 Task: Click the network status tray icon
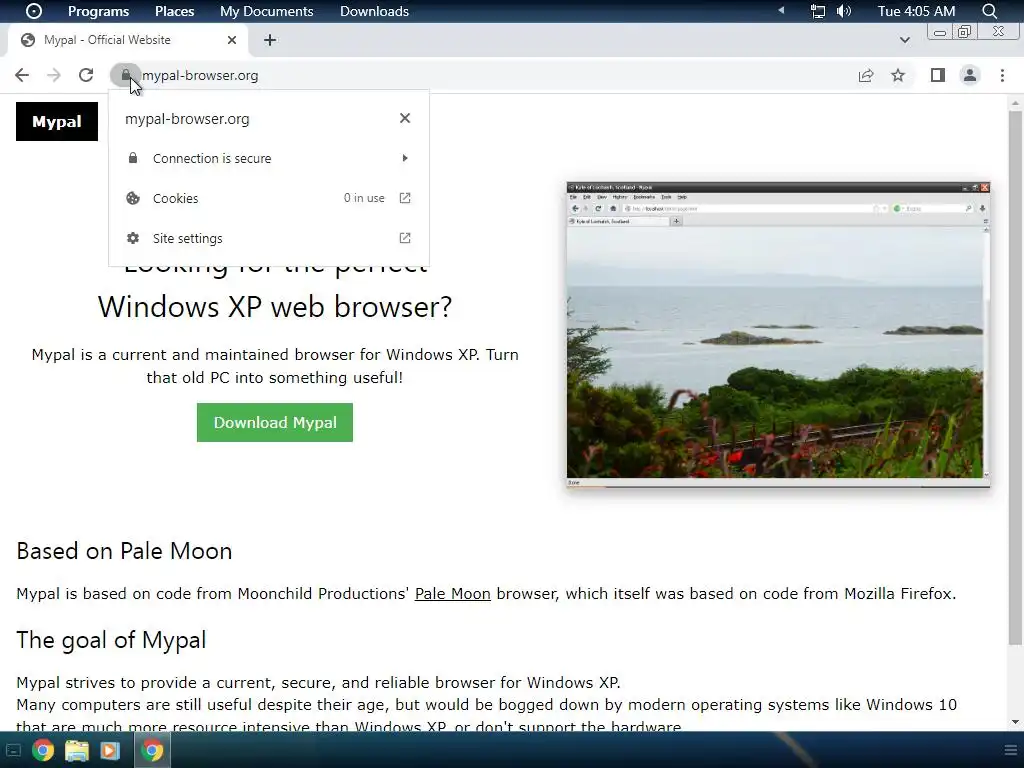(818, 11)
